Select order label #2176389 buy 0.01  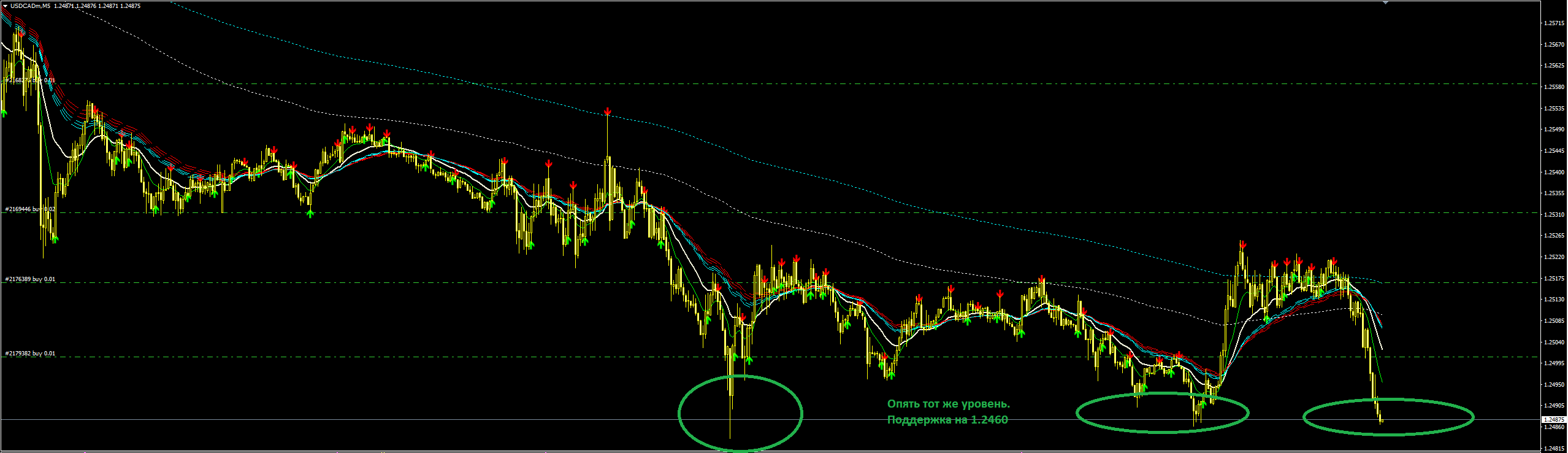(x=30, y=279)
